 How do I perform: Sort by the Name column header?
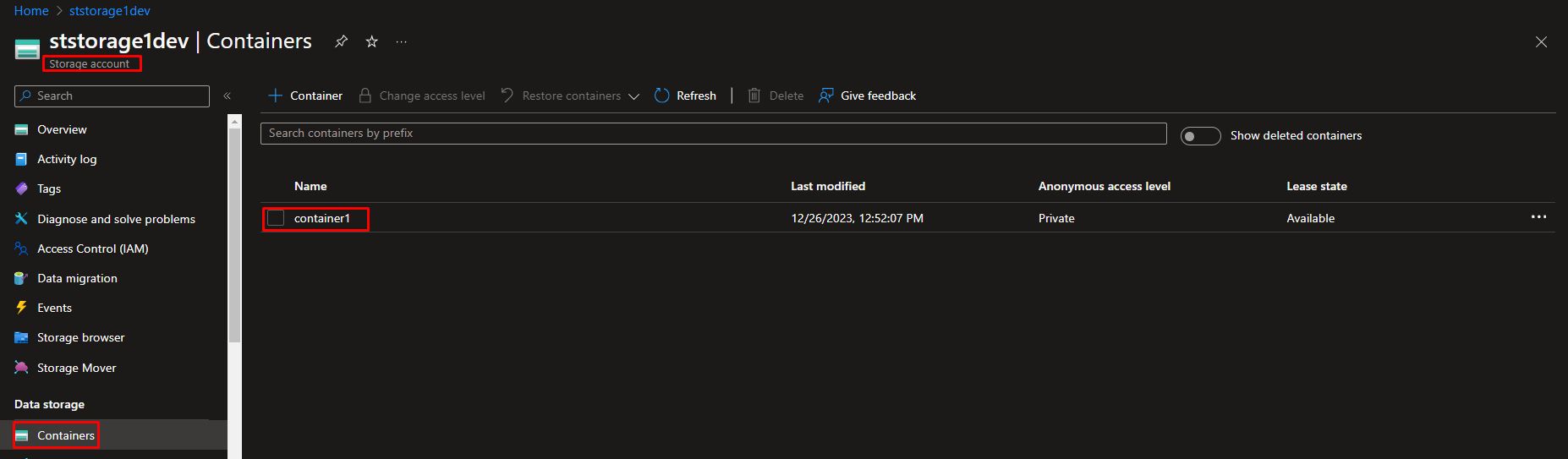[310, 186]
